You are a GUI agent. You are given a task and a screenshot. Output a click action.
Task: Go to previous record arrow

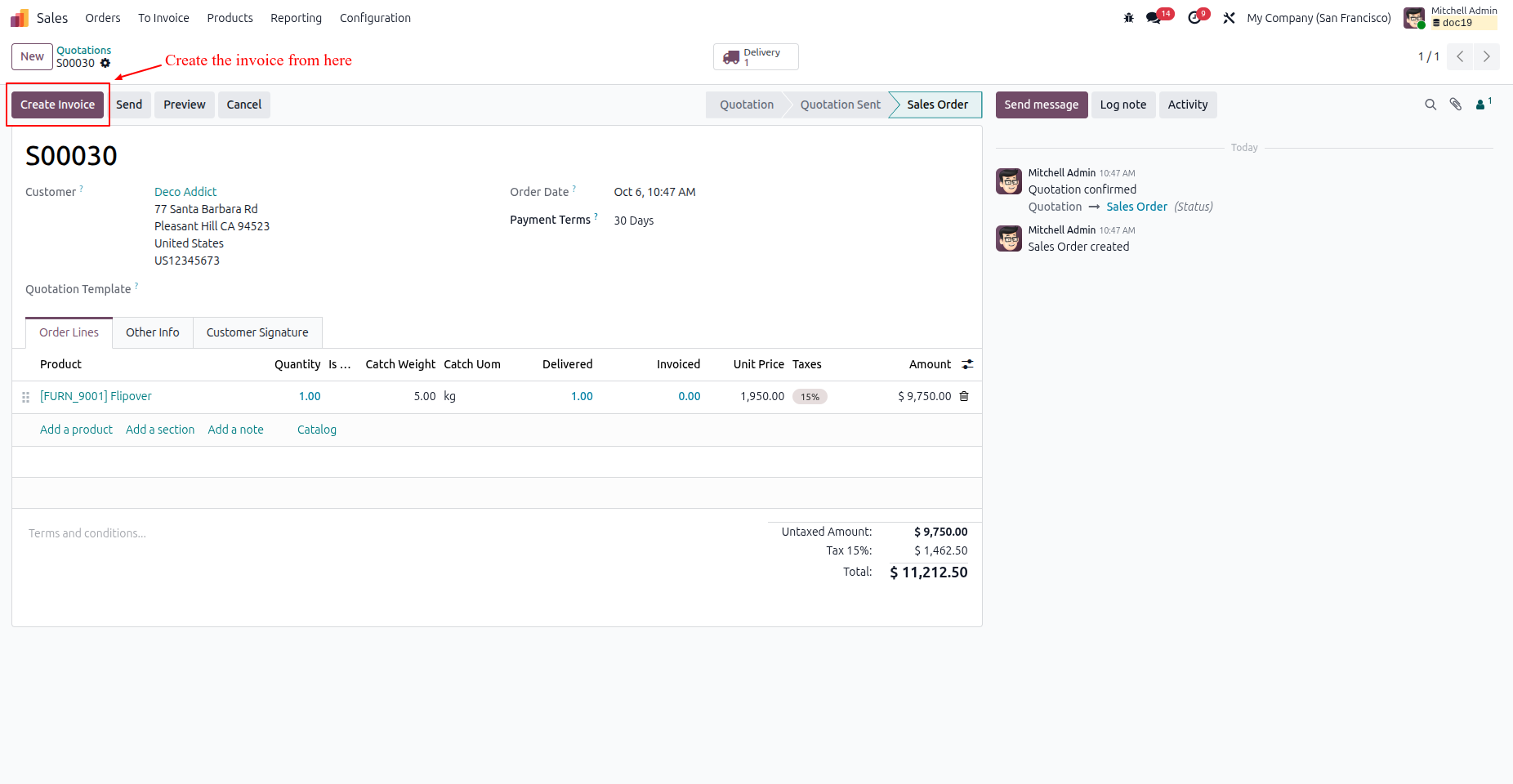point(1460,56)
